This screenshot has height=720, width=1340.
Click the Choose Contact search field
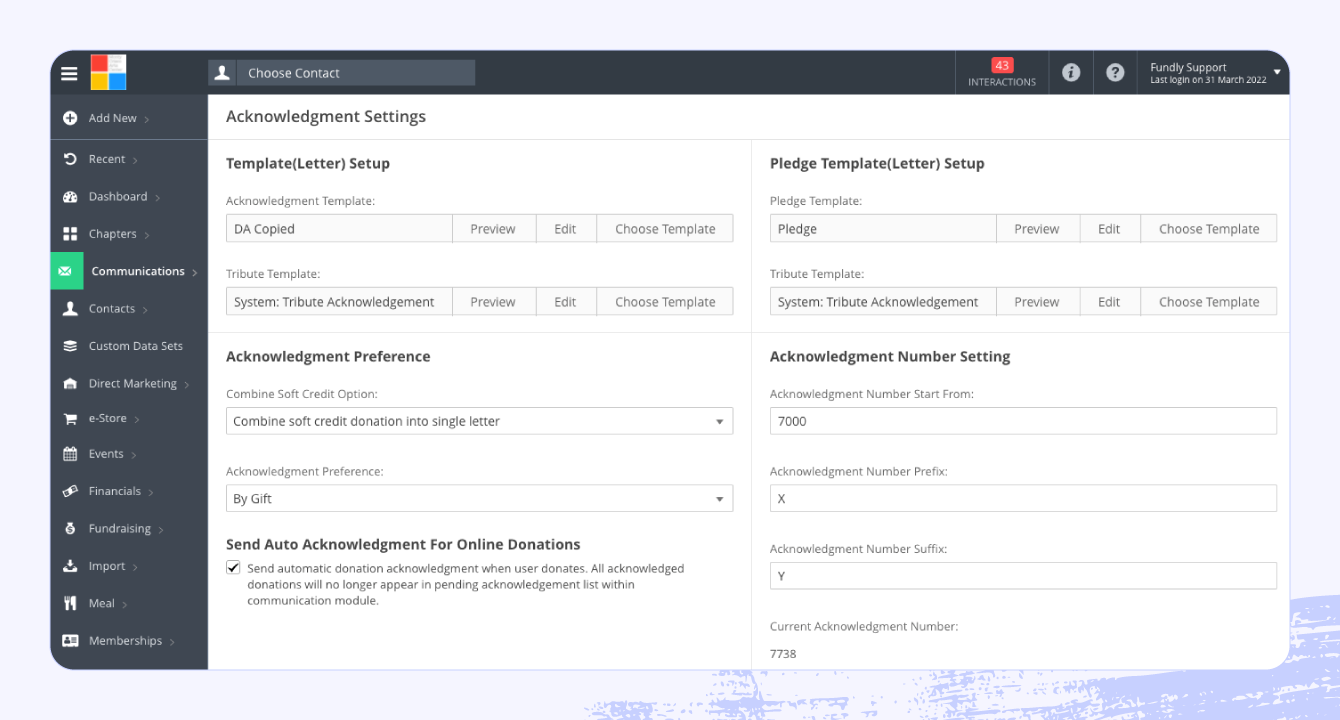click(x=355, y=73)
